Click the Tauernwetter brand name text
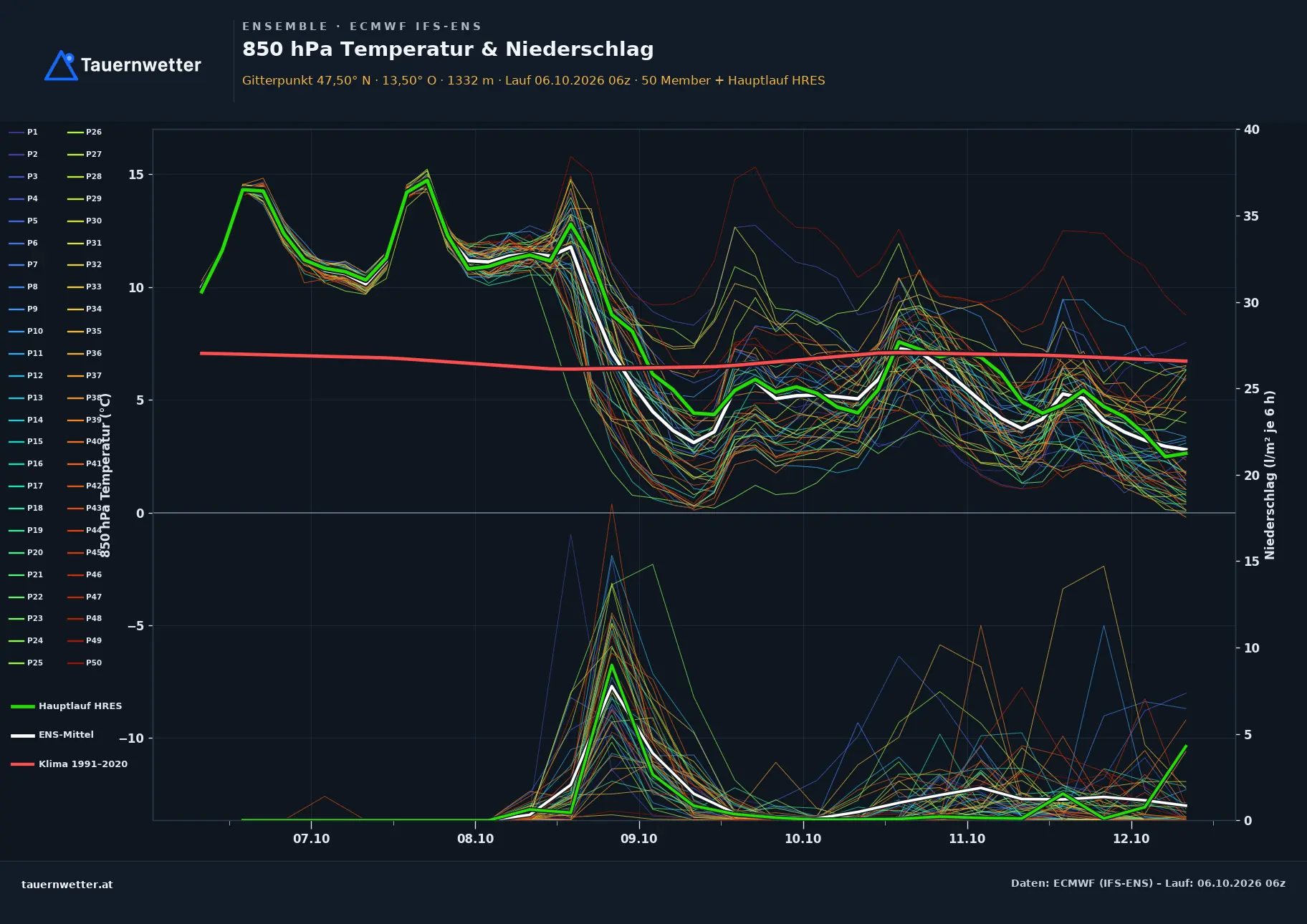The height and width of the screenshot is (924, 1307). 141,65
